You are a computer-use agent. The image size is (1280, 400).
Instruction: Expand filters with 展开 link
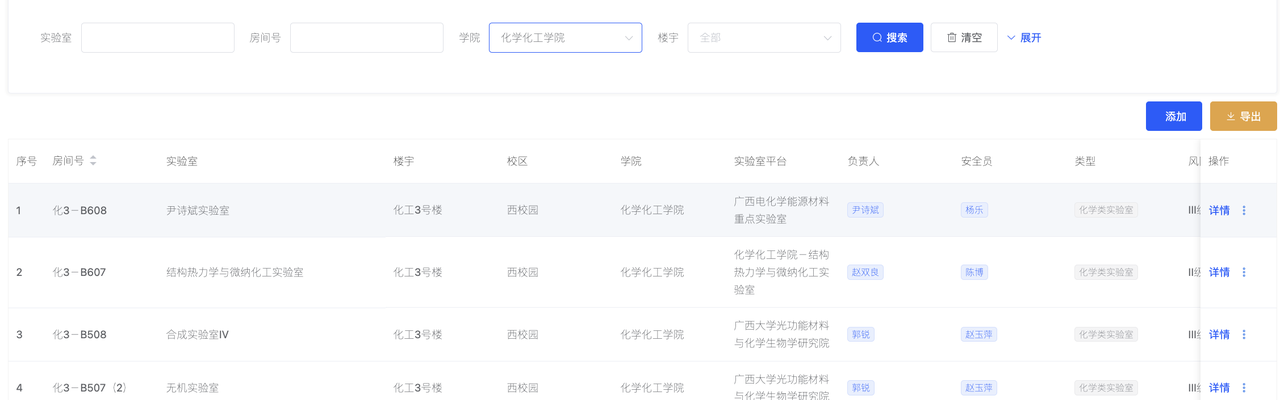(x=1024, y=37)
